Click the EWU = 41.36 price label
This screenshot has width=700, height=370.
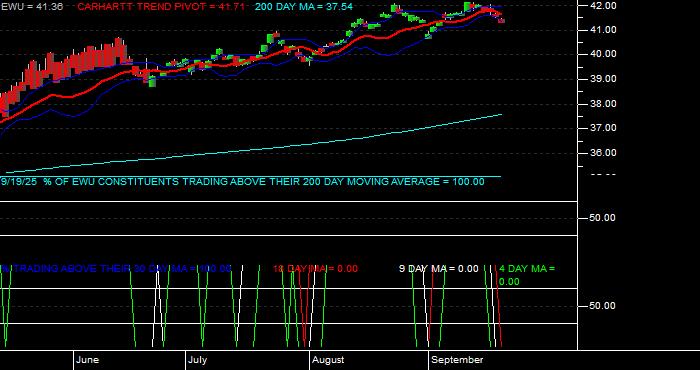[x=32, y=7]
